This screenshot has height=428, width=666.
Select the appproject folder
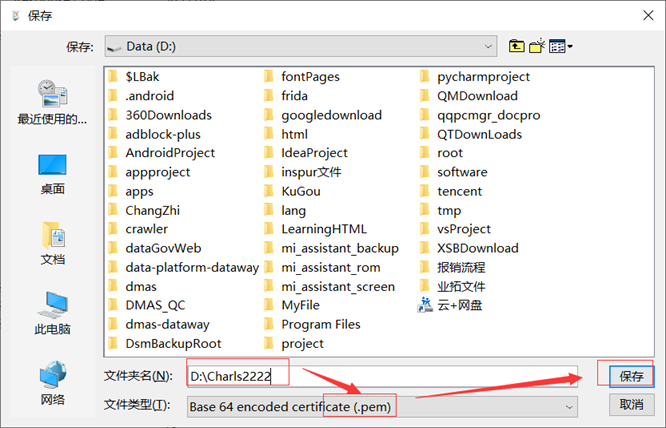click(150, 172)
